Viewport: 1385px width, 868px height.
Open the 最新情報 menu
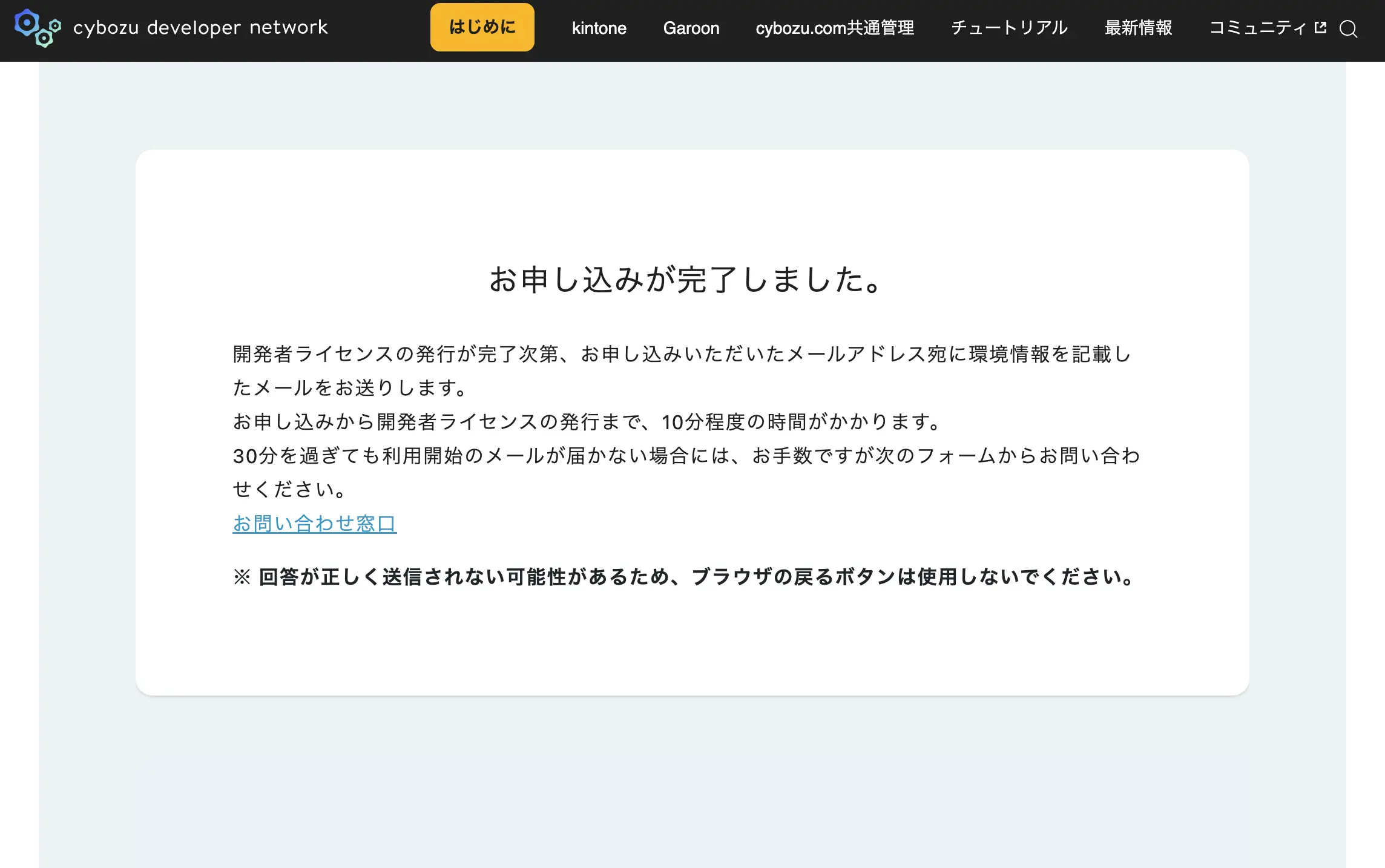click(x=1138, y=28)
